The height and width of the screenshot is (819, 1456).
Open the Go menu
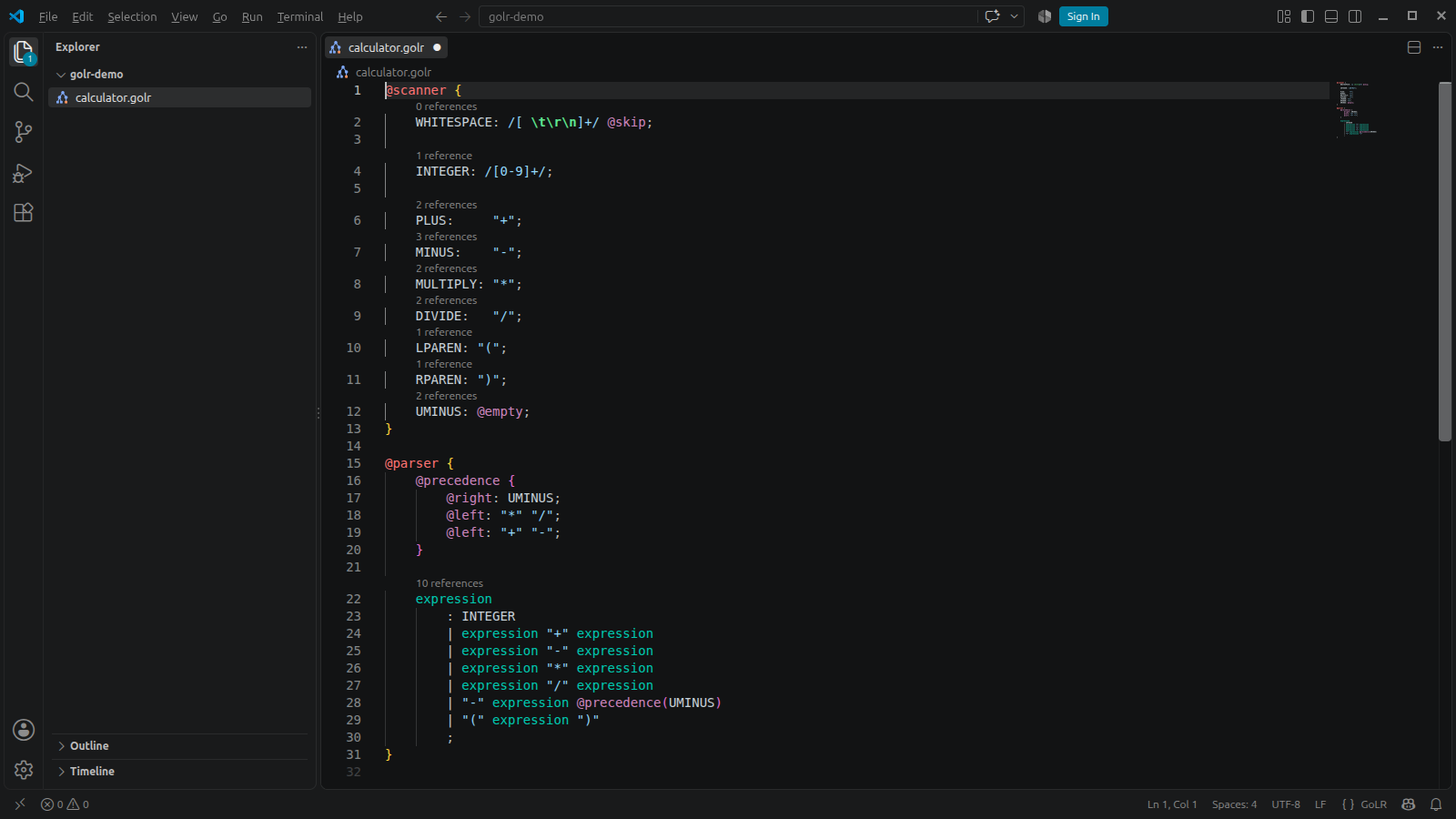(x=220, y=16)
